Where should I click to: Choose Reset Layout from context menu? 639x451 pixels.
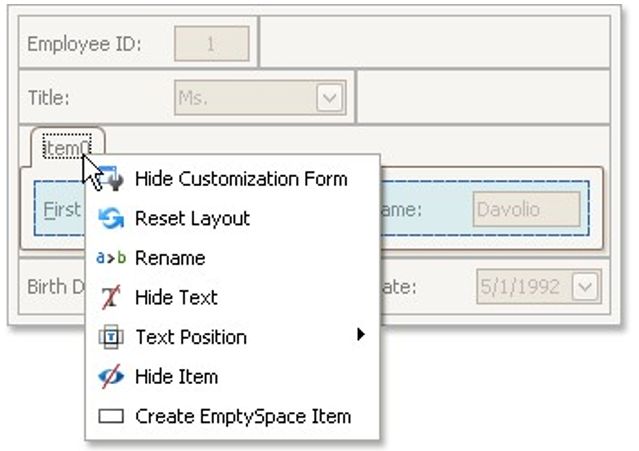(x=192, y=218)
